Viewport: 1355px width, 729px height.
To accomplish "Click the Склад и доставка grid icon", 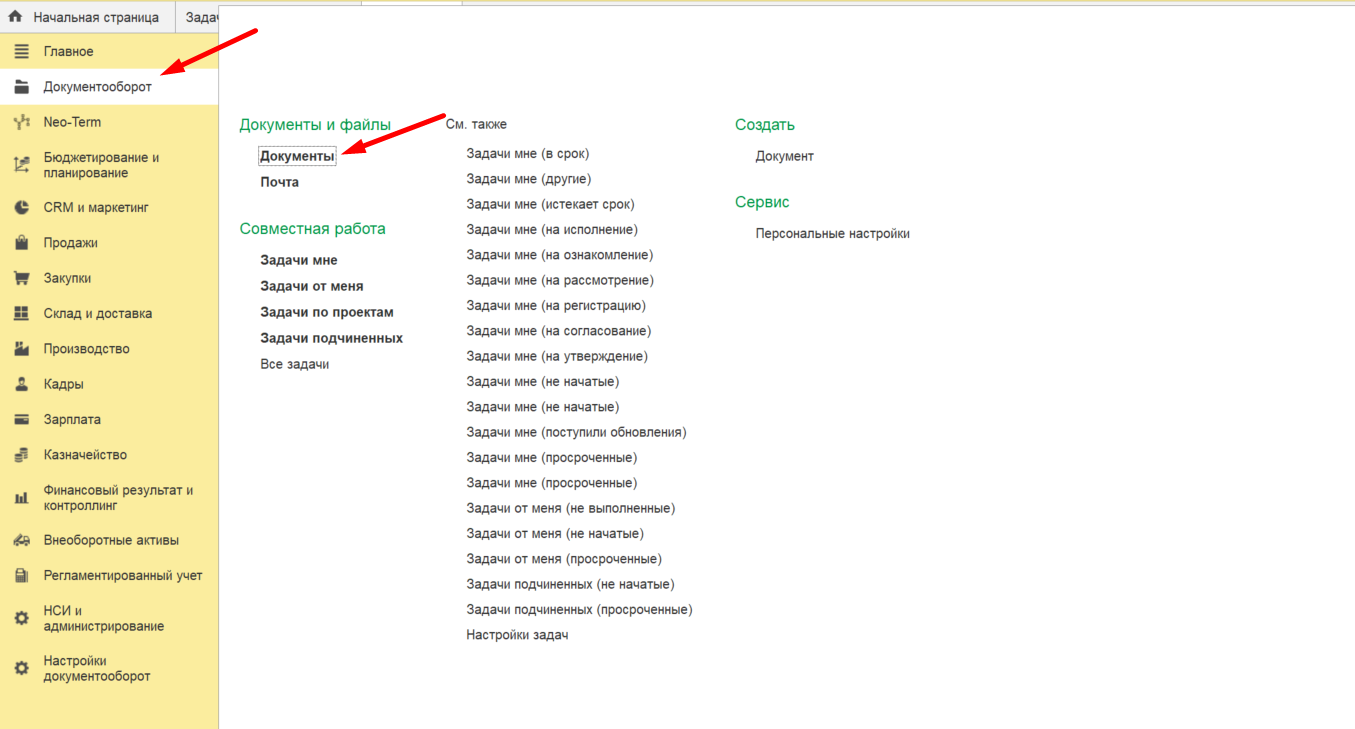I will pyautogui.click(x=21, y=314).
